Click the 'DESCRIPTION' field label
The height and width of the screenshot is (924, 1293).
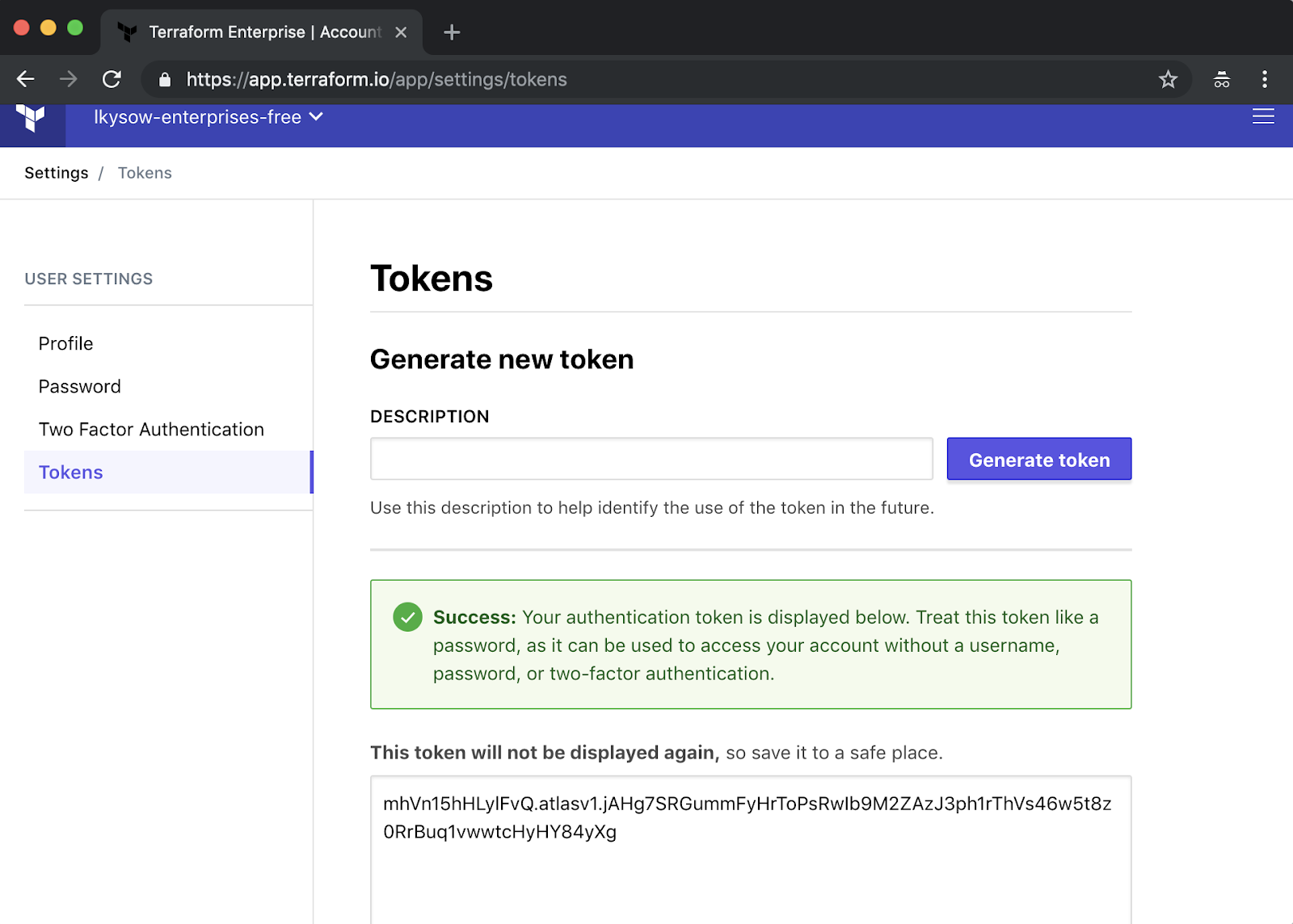pos(430,417)
